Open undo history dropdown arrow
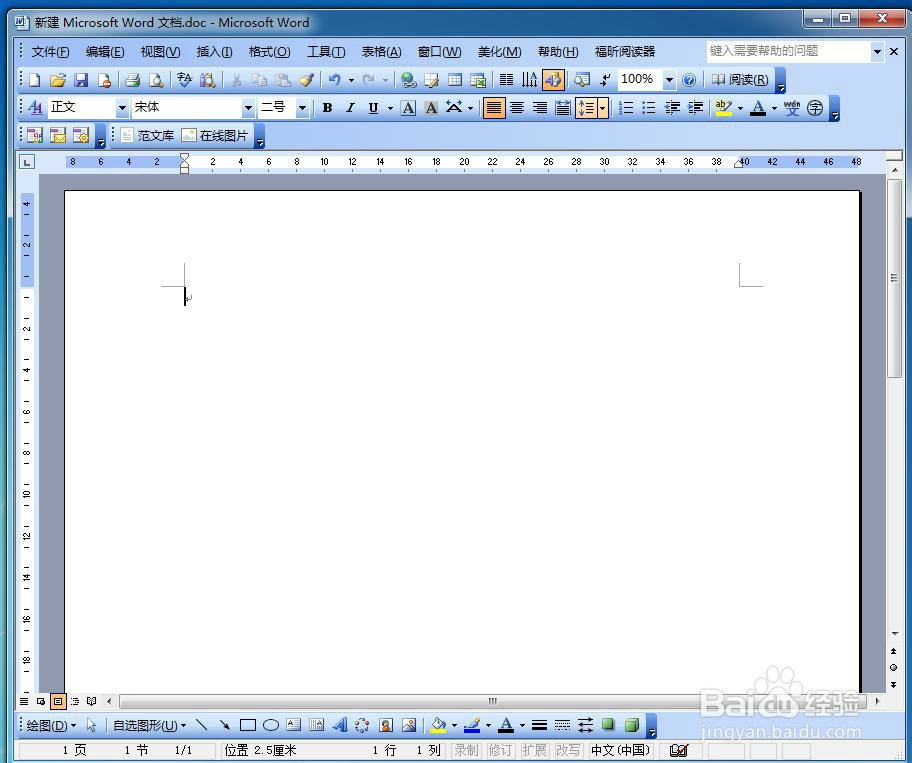912x763 pixels. (351, 80)
